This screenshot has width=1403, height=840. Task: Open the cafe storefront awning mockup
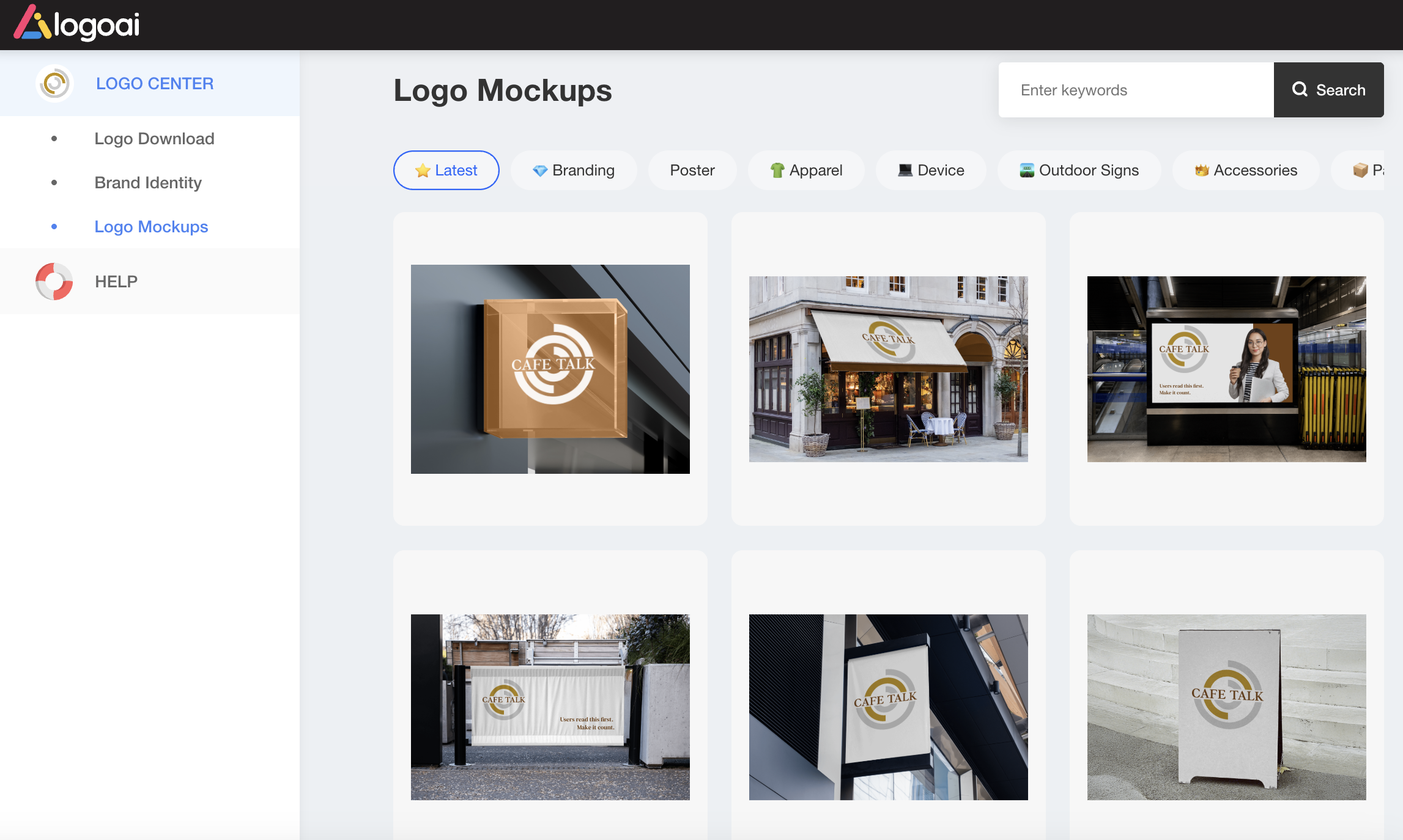point(888,369)
